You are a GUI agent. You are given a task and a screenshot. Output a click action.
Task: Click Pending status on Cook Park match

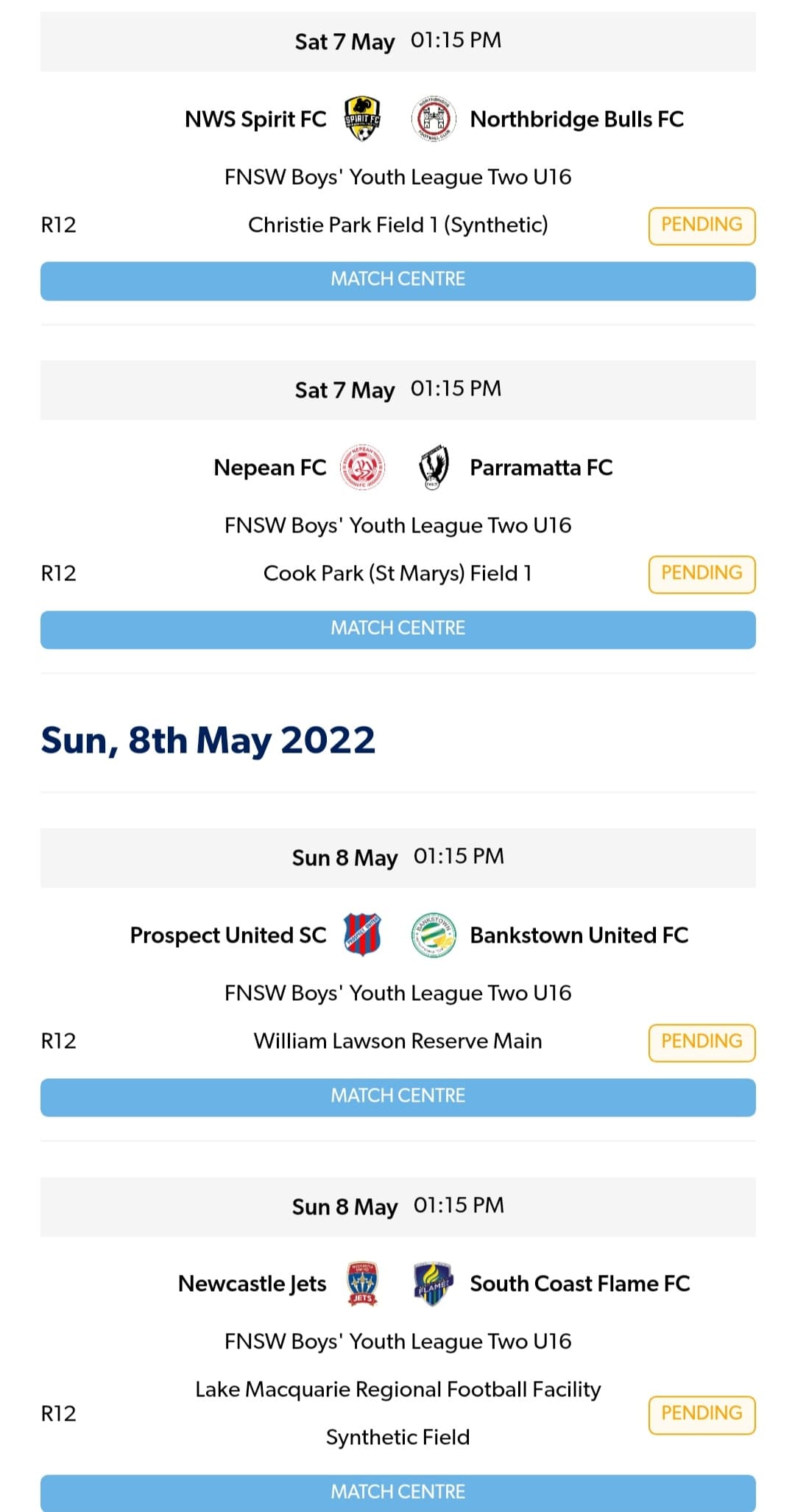(701, 574)
